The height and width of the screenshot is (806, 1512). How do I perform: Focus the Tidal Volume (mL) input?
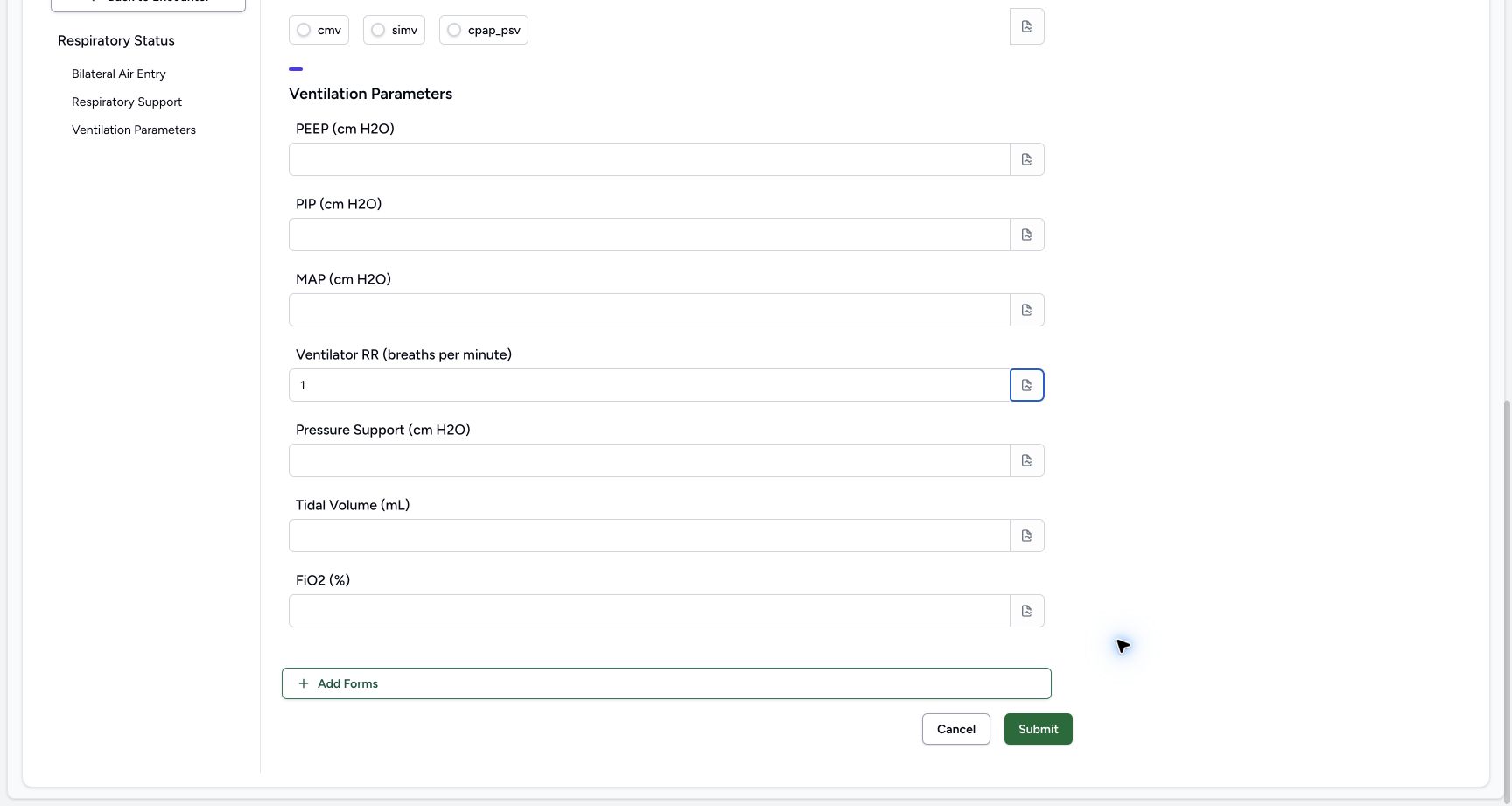[649, 536]
